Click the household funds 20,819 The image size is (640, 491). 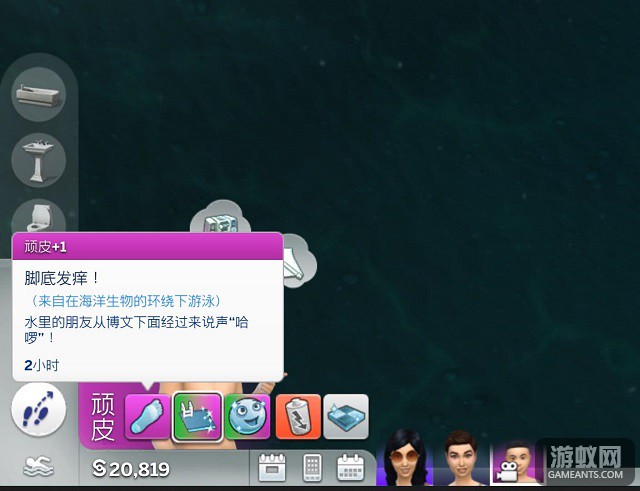[131, 469]
